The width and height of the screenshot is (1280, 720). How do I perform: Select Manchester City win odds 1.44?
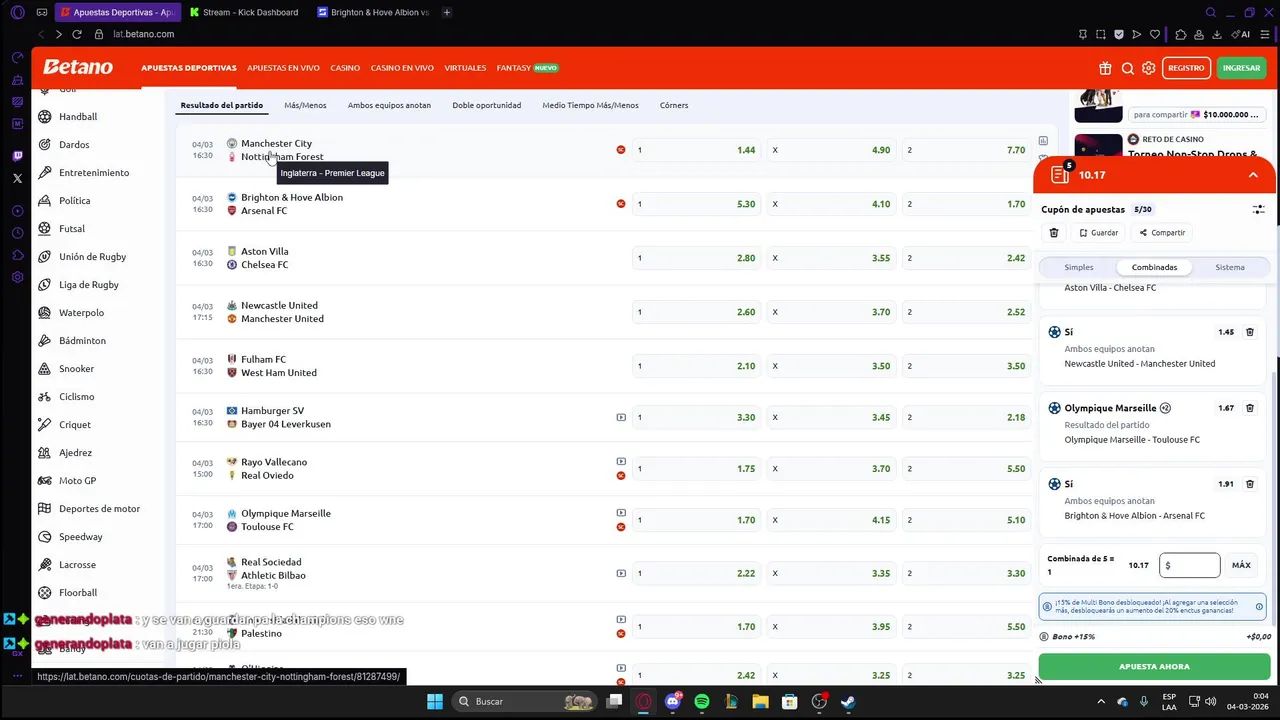pyautogui.click(x=696, y=150)
